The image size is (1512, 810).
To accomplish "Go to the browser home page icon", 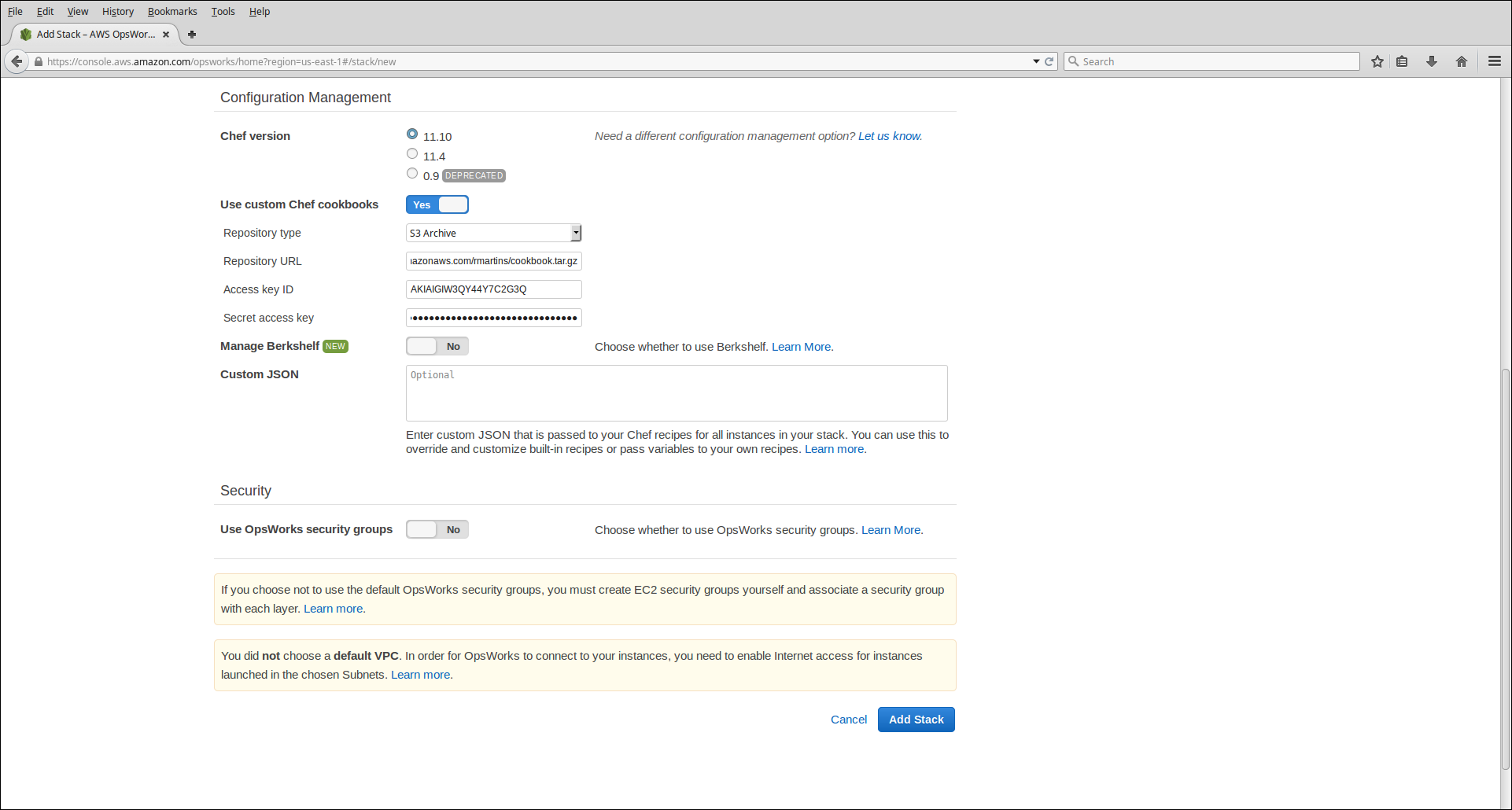I will (1462, 61).
